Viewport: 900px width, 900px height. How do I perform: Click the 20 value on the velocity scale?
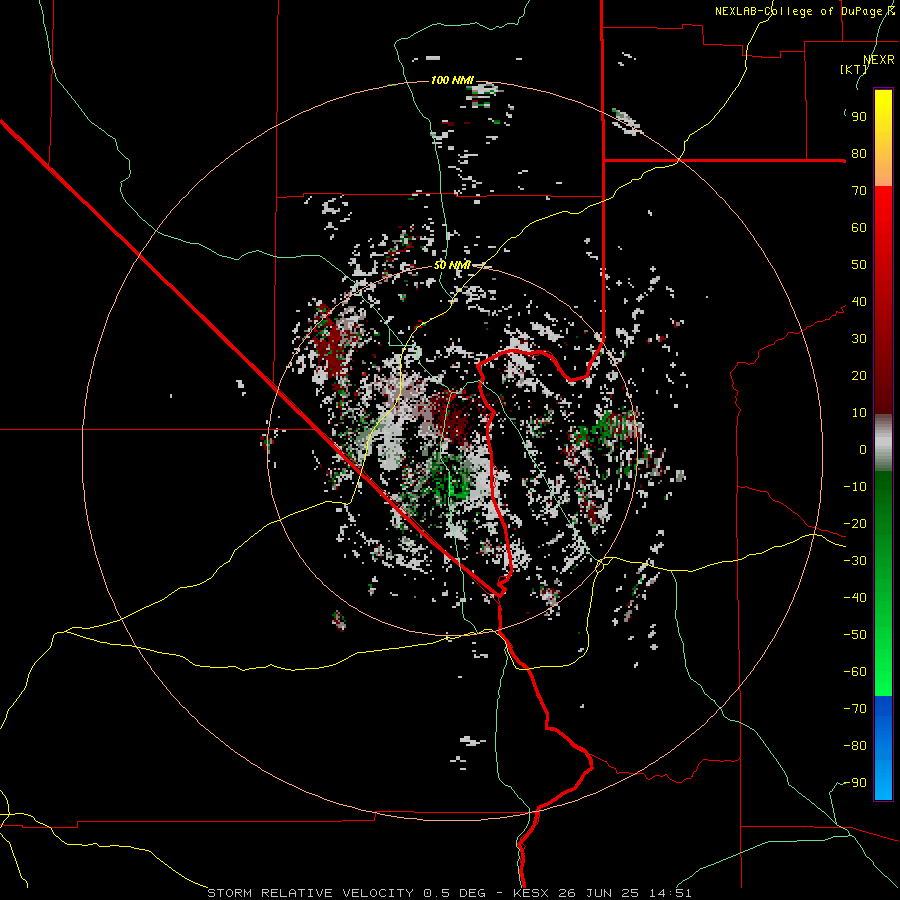pos(859,376)
